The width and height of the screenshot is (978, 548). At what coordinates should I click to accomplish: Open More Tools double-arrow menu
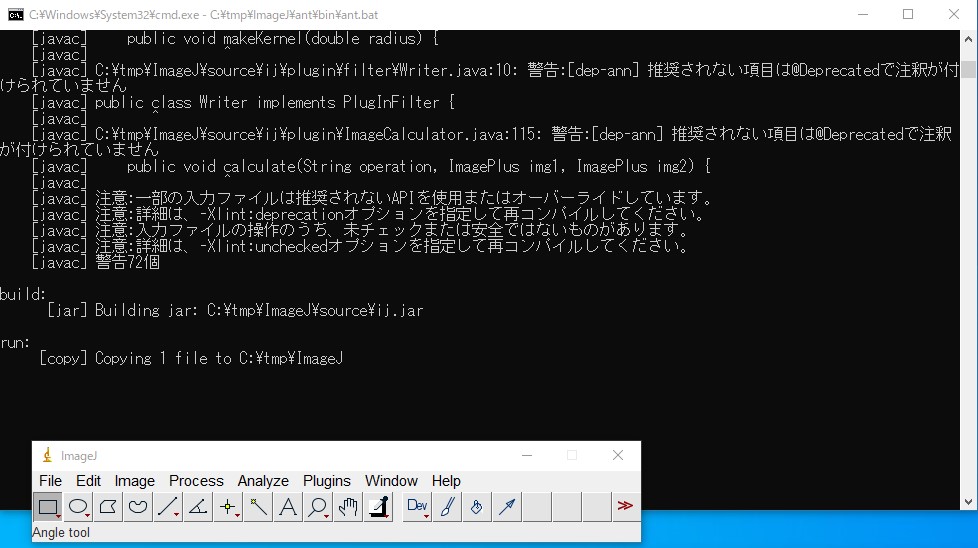[x=625, y=506]
